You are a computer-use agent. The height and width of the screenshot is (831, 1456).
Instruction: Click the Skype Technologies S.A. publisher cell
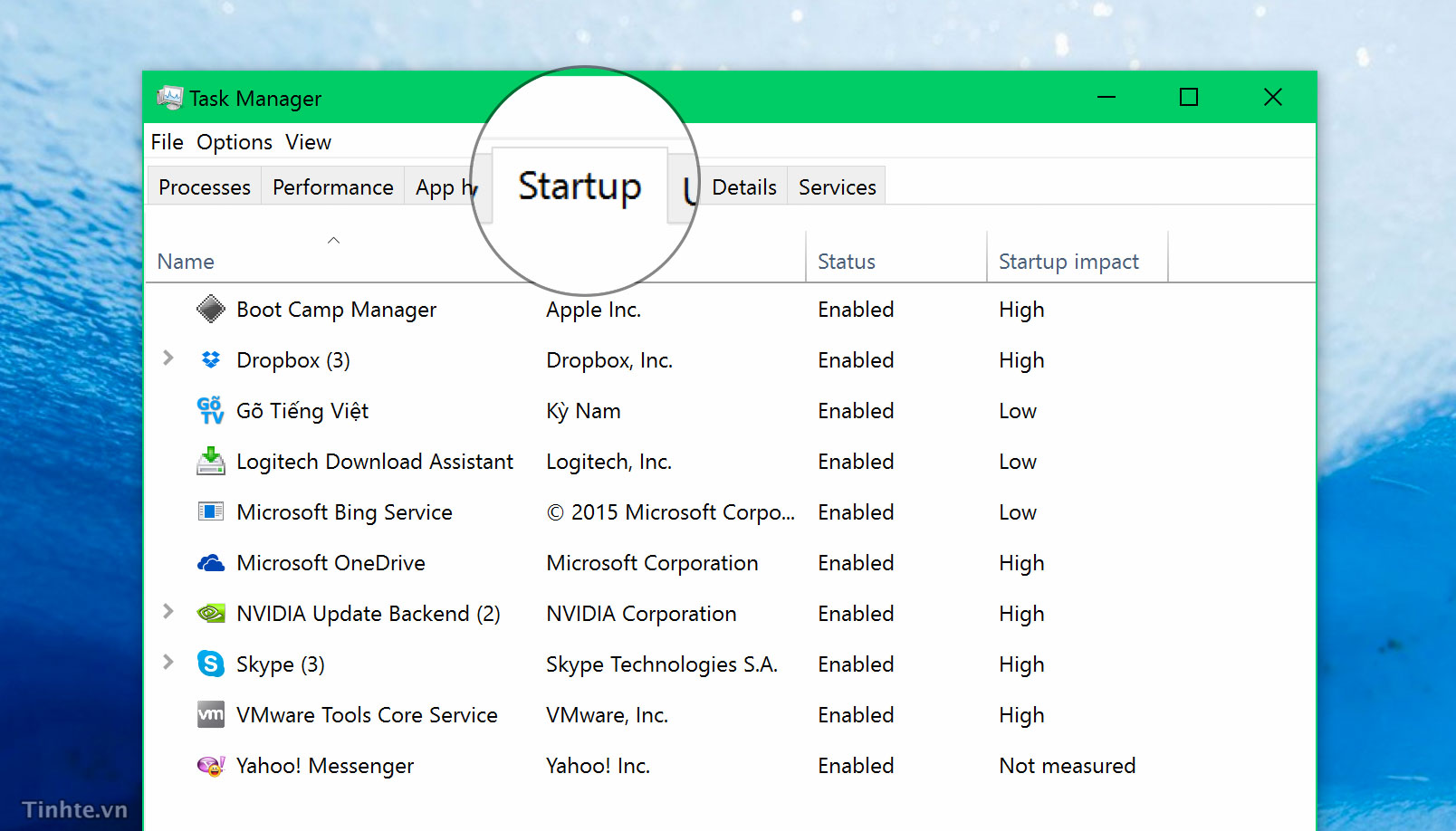(662, 664)
